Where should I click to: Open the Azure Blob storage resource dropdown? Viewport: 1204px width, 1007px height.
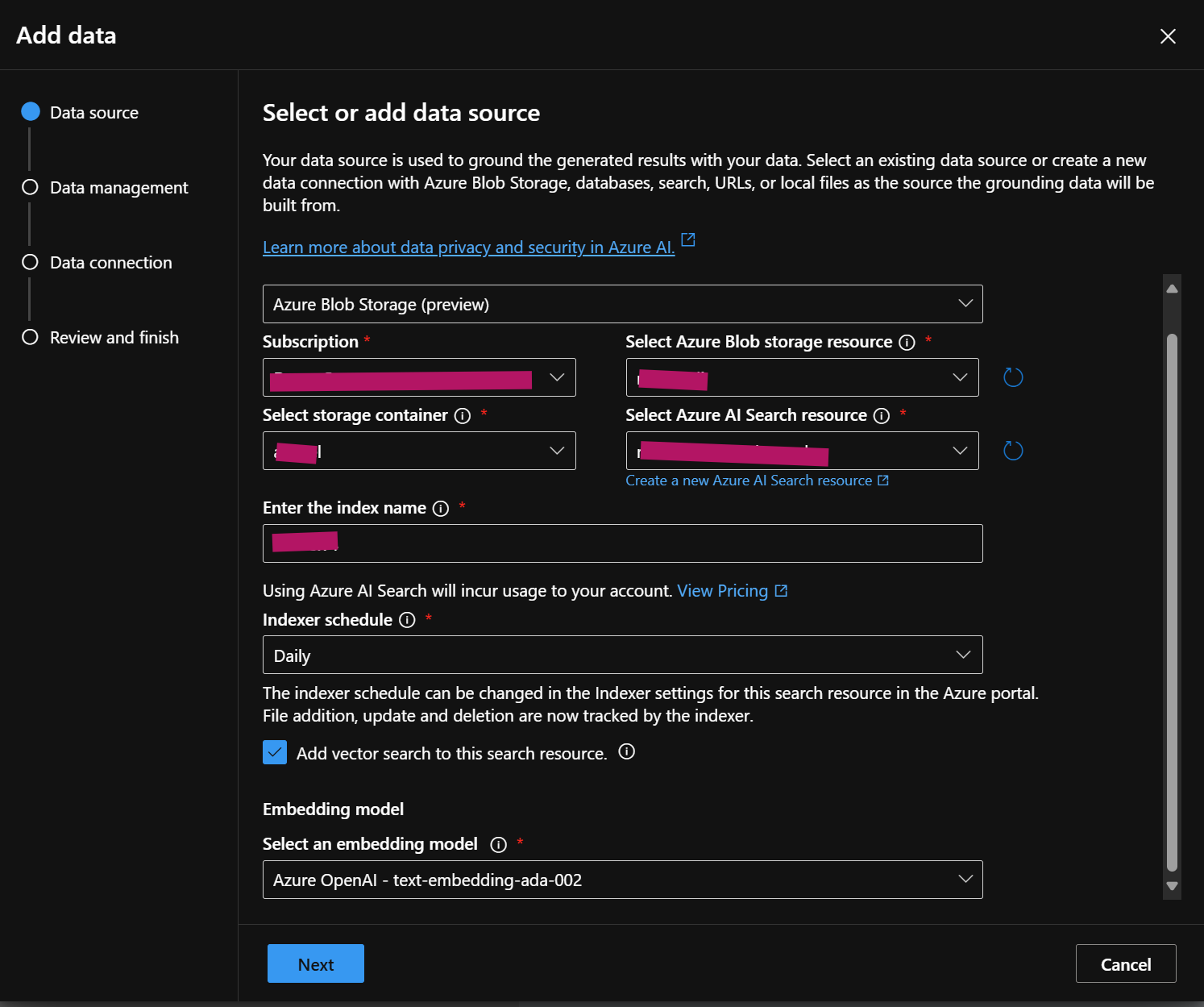pos(803,377)
